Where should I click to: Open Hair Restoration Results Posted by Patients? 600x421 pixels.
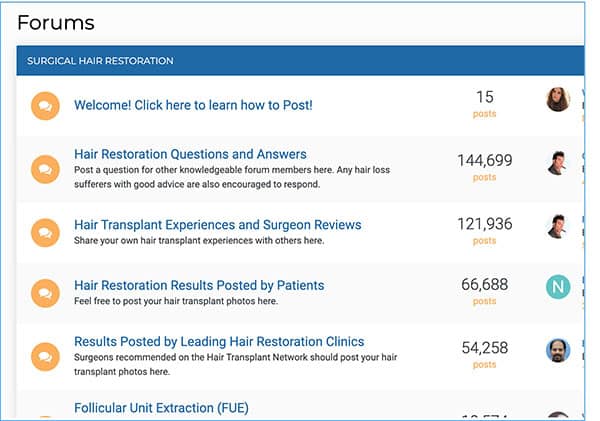pos(199,286)
